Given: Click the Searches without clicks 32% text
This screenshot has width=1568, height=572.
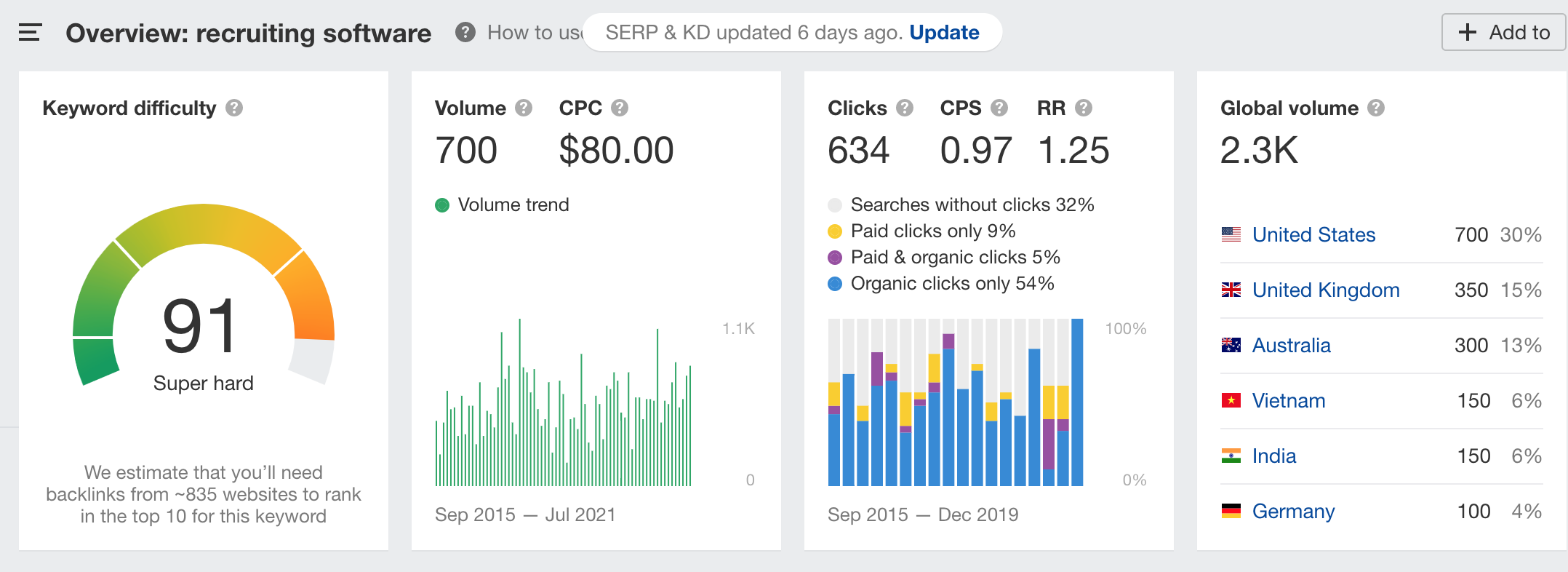Looking at the screenshot, I should coord(972,204).
